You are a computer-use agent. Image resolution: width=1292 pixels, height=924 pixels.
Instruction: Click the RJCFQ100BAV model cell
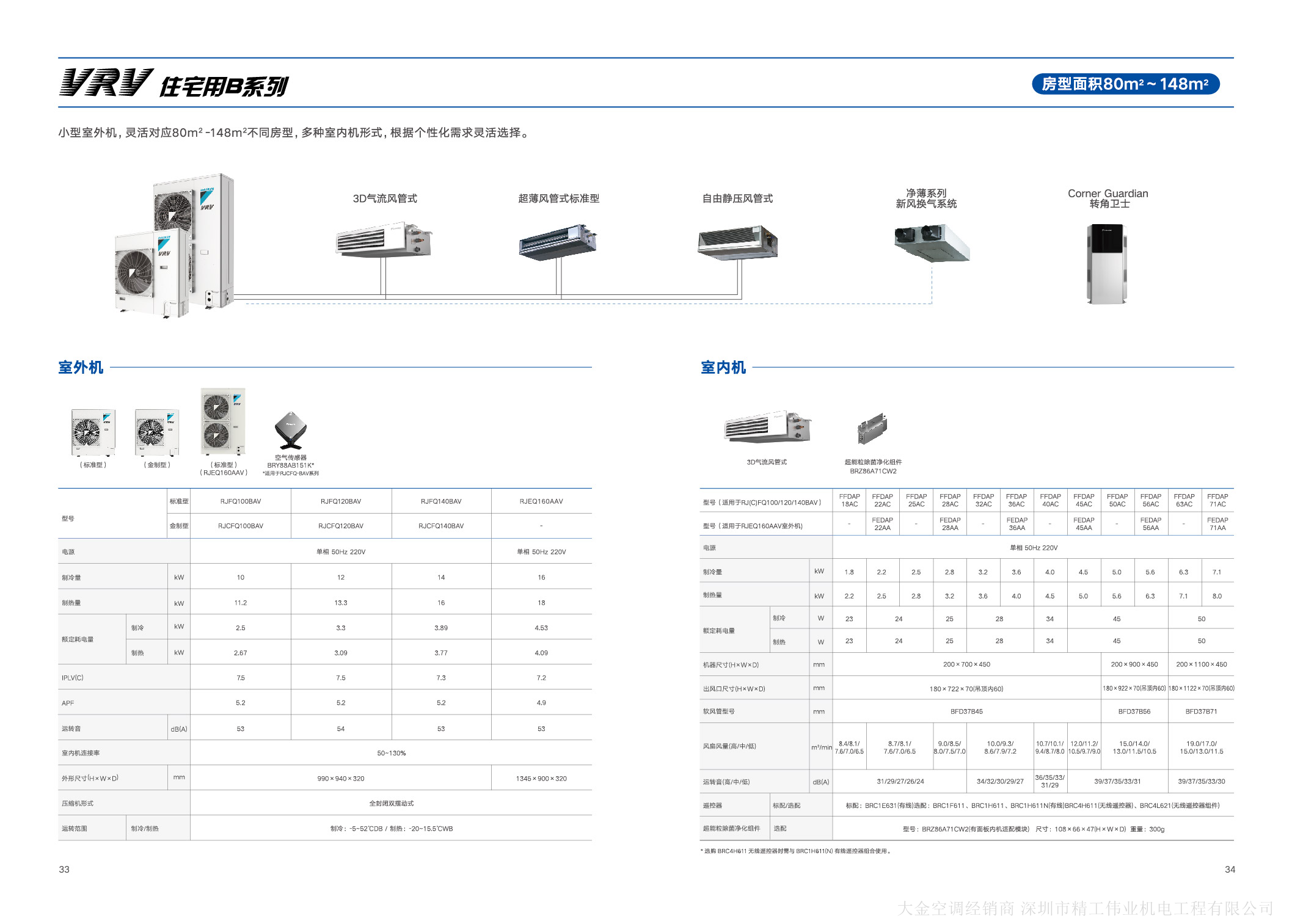[241, 526]
